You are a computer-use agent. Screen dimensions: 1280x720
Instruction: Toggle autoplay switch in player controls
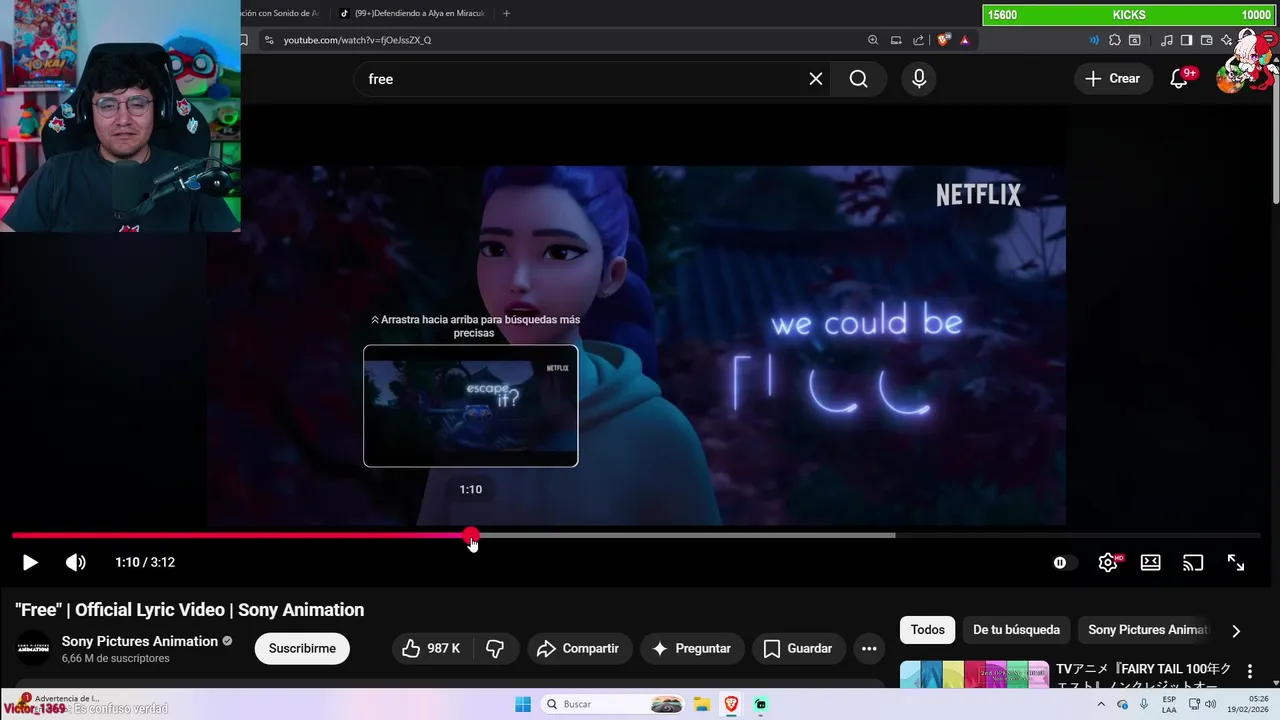click(1065, 563)
